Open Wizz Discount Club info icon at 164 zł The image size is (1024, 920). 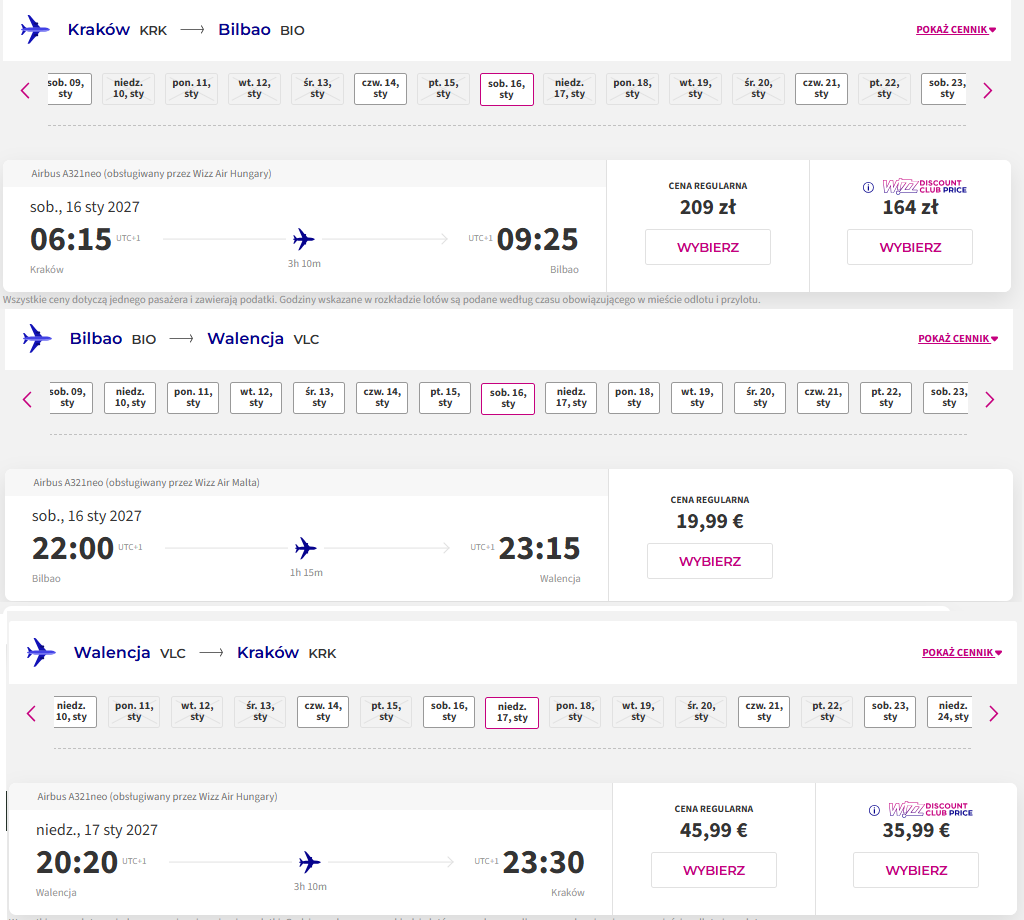[x=868, y=187]
